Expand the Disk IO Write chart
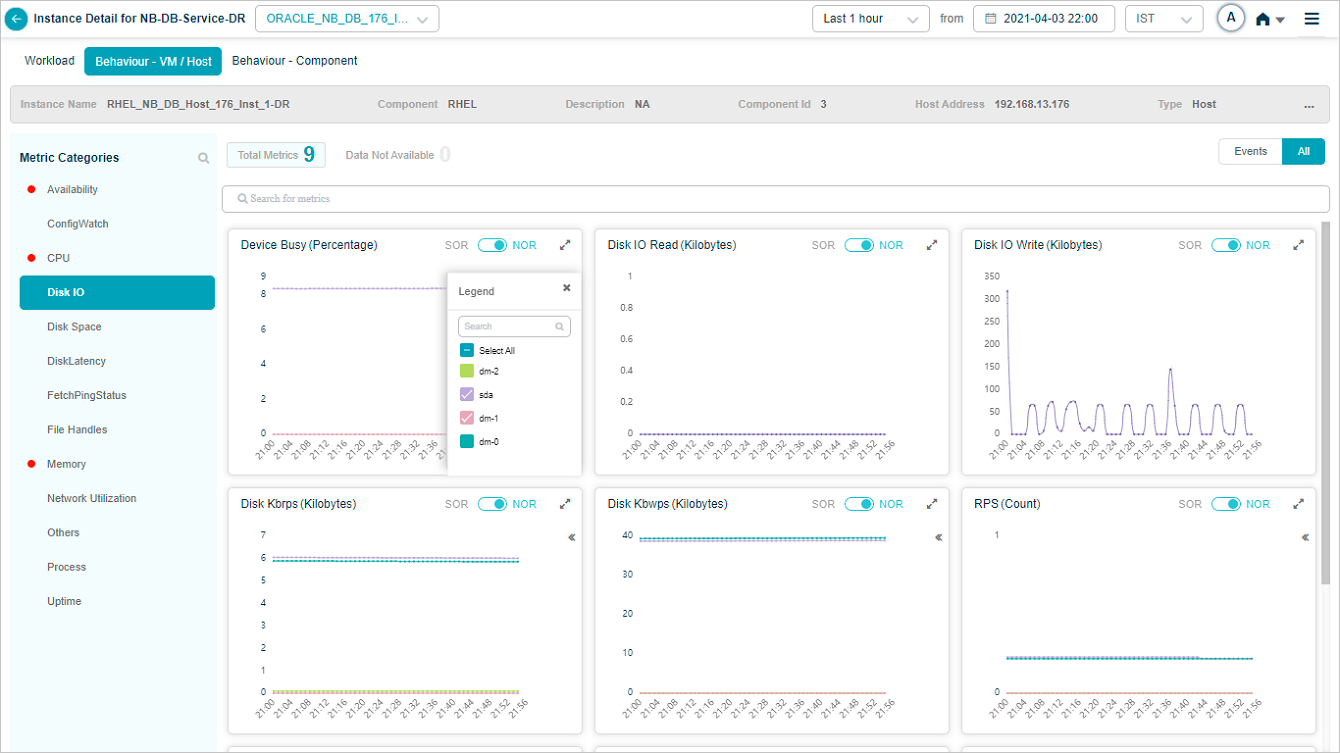Viewport: 1340px width, 753px height. point(1298,245)
